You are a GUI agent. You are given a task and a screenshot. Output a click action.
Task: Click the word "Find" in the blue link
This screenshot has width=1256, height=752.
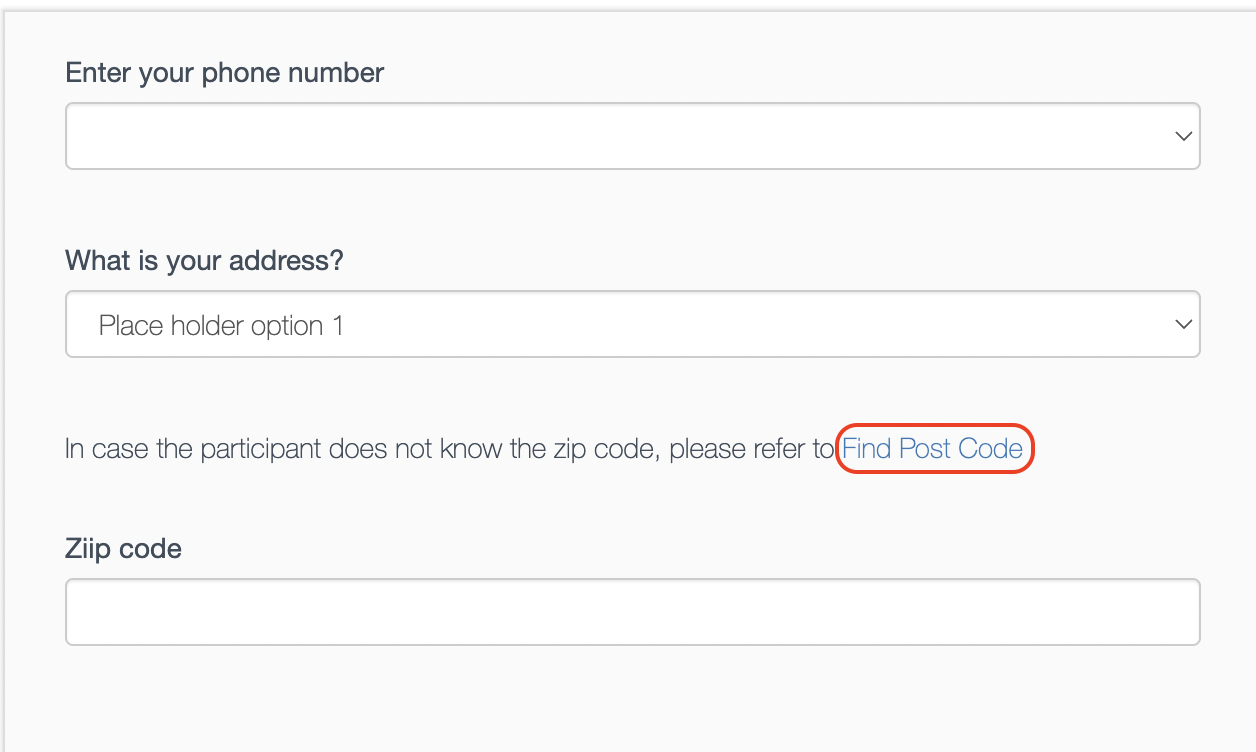[x=866, y=448]
